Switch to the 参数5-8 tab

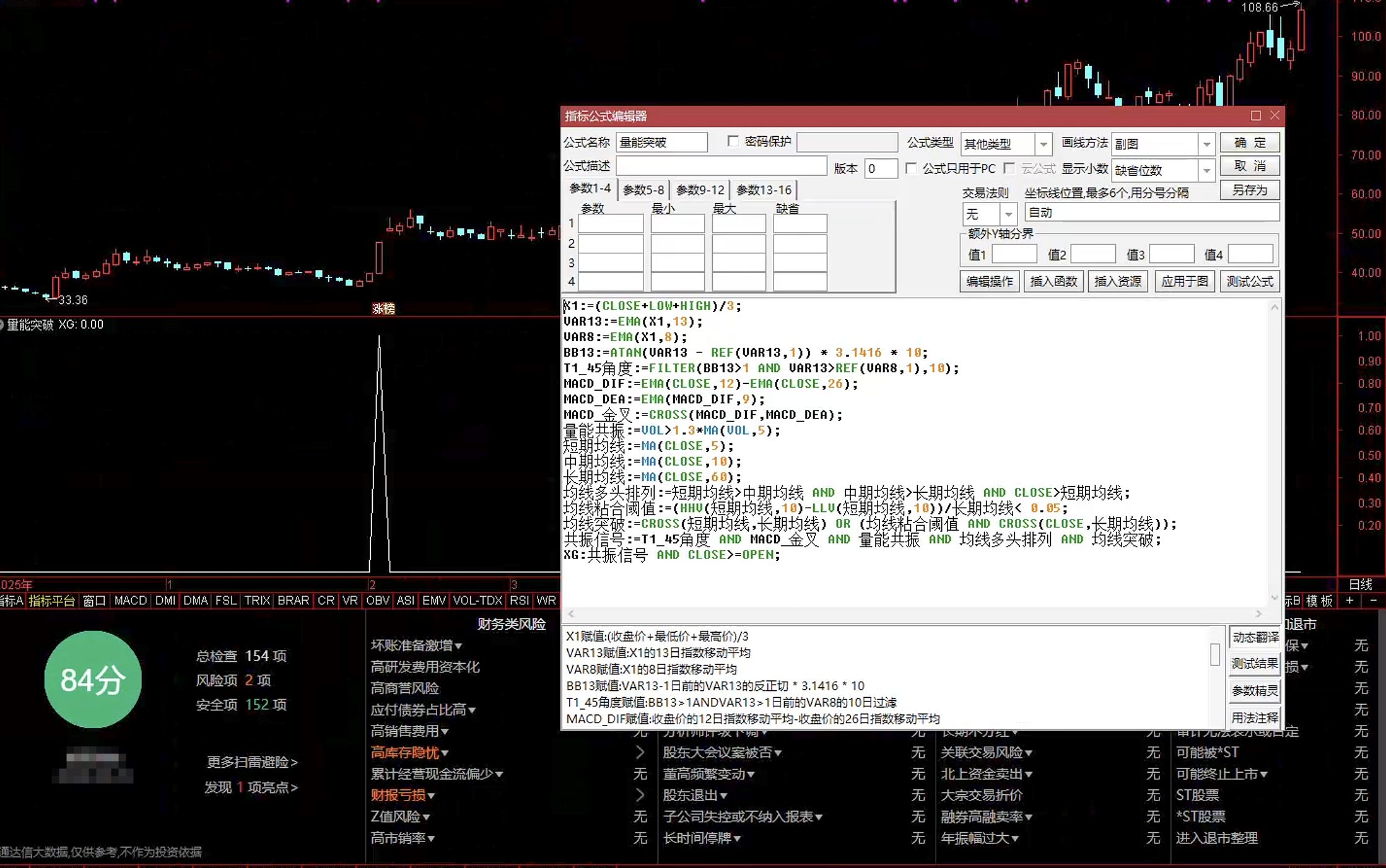643,190
